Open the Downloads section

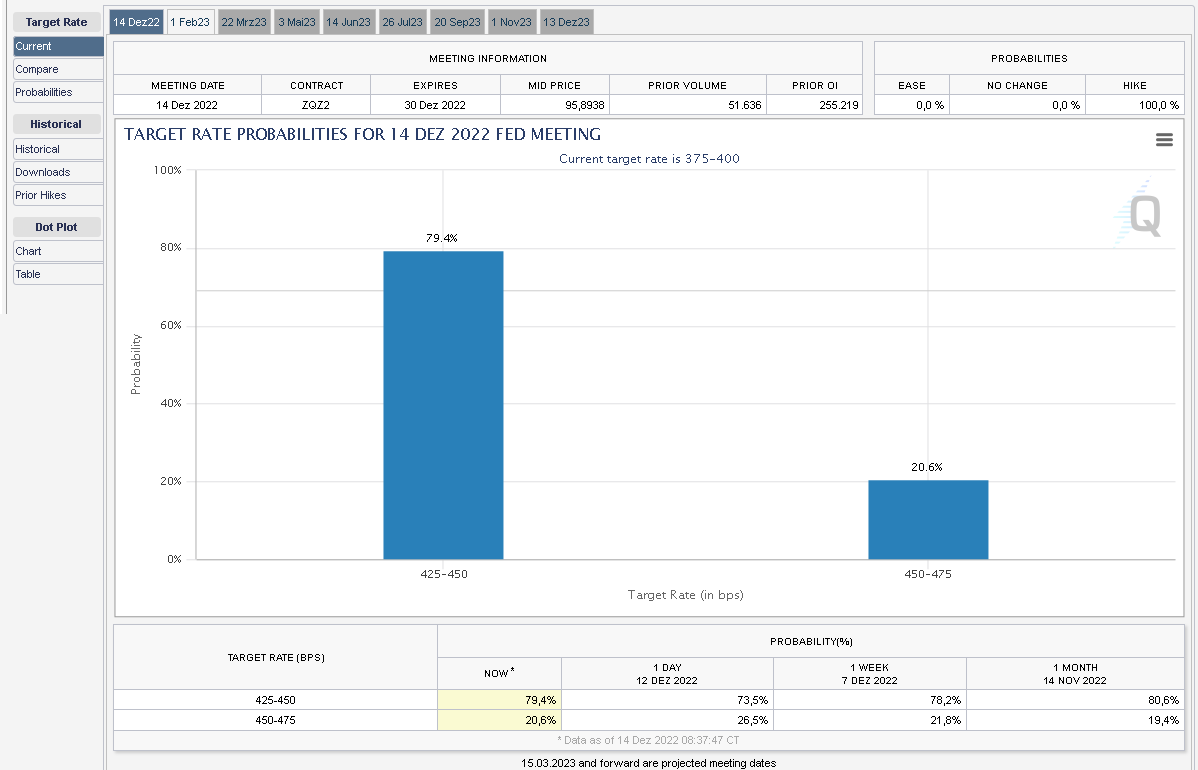coord(55,171)
